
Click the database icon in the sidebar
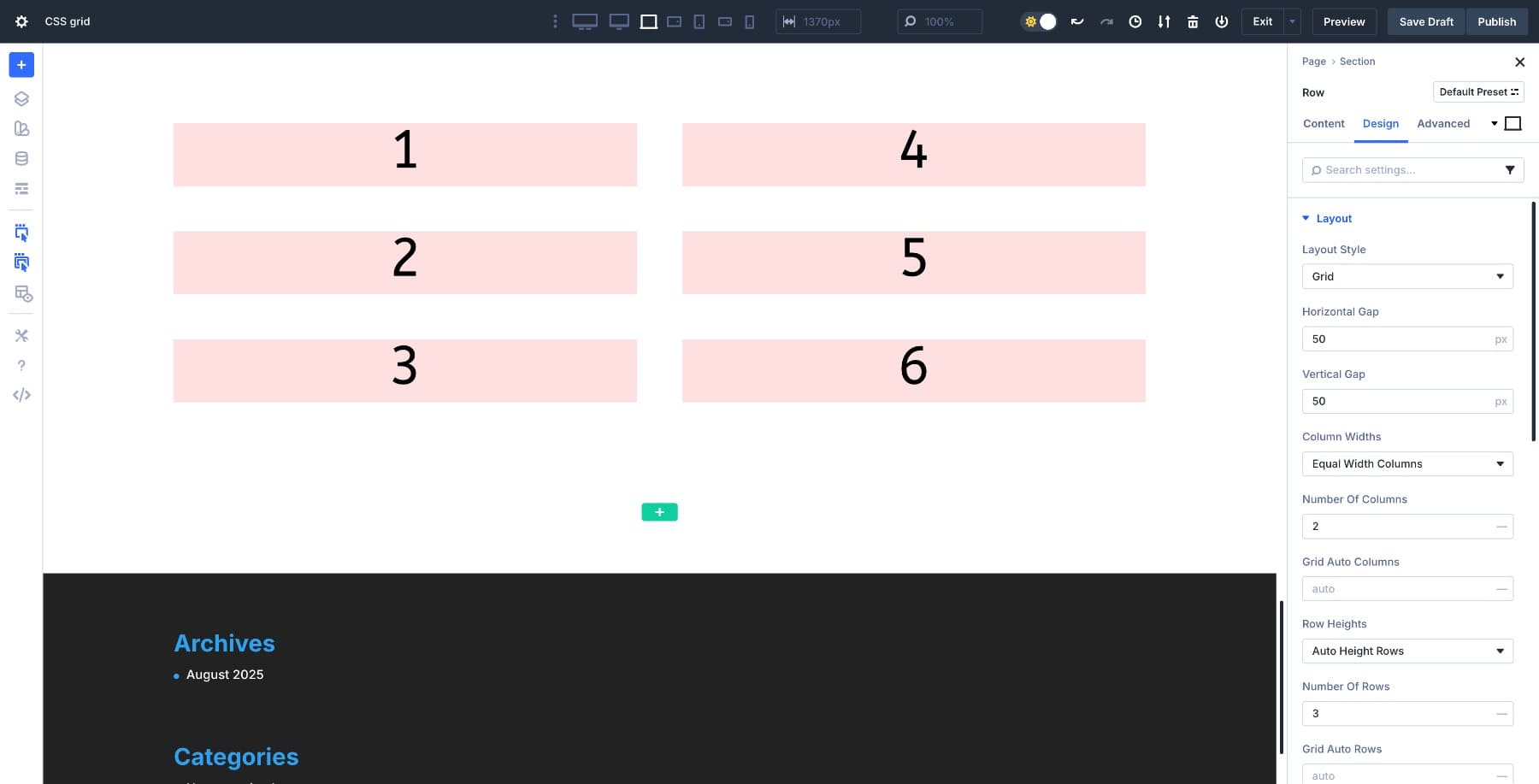pyautogui.click(x=21, y=158)
